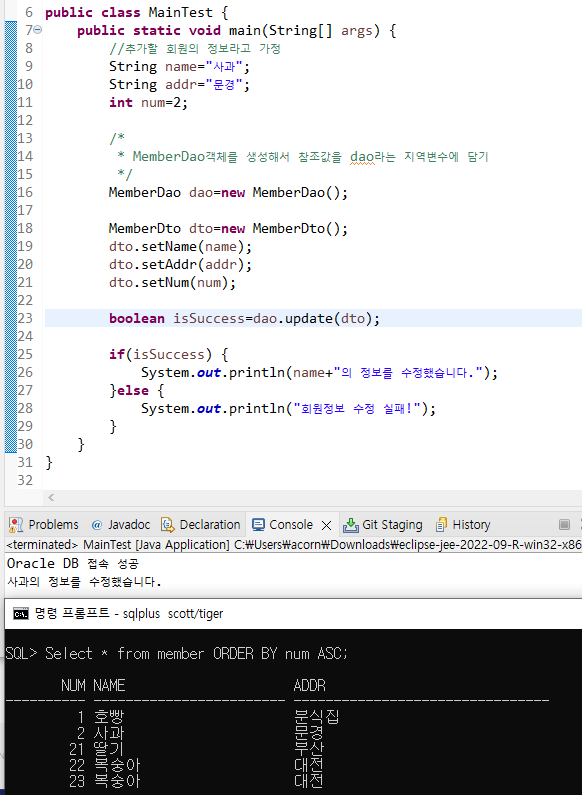This screenshot has height=795, width=582.
Task: Click the '문경' address in sqlplus results
Action: (308, 733)
